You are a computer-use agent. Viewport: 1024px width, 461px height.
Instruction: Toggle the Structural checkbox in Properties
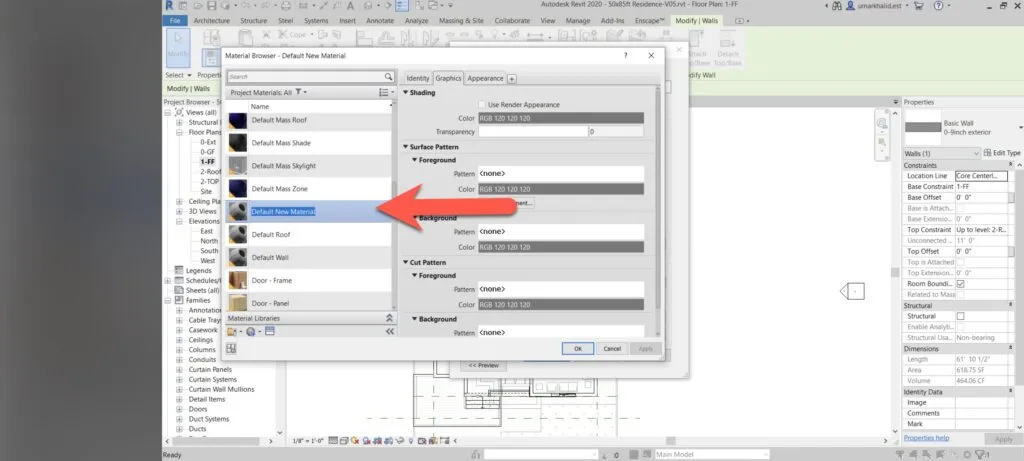tap(960, 316)
